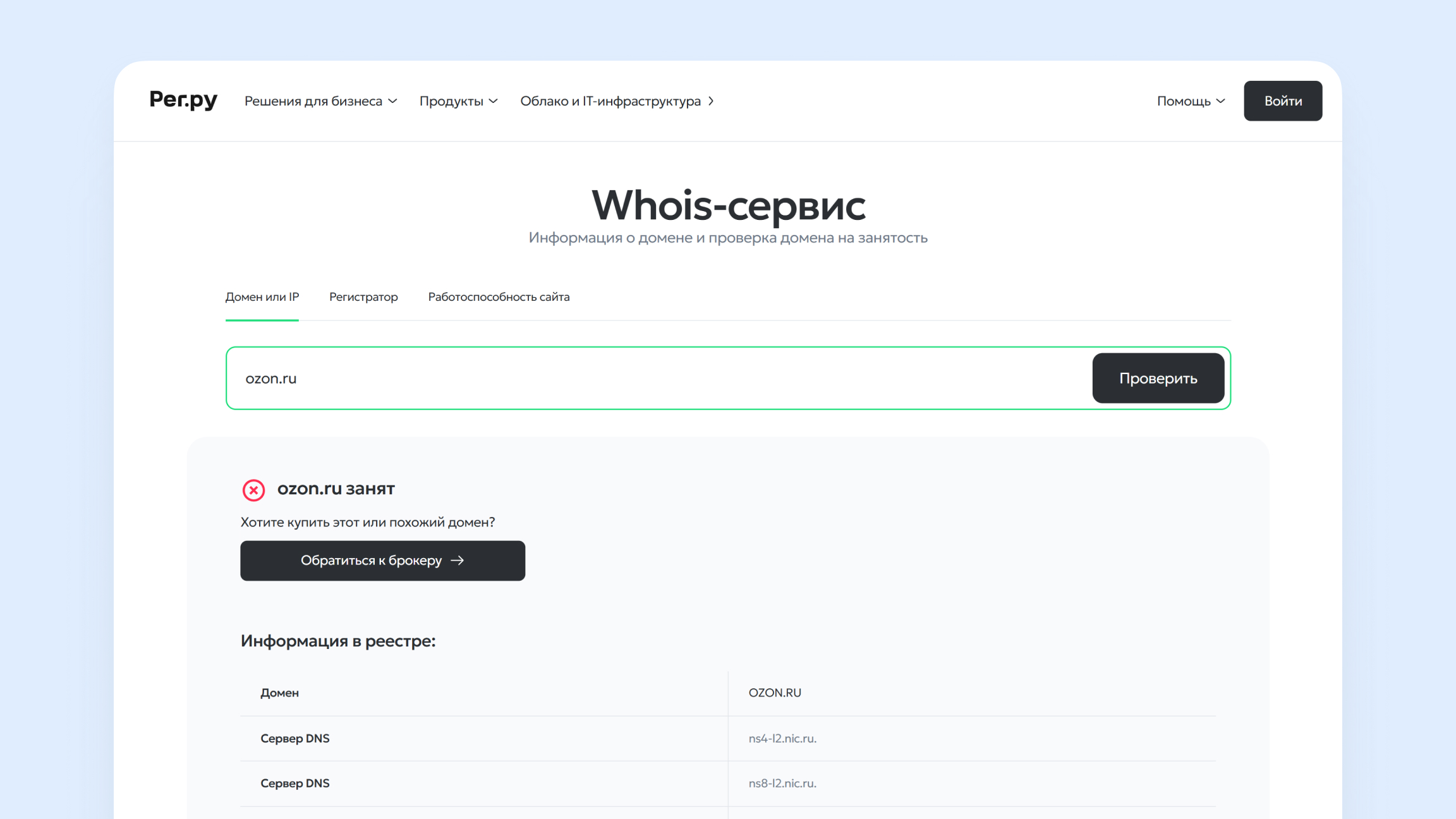
Task: Click the Информация в реестре heading
Action: coord(338,641)
